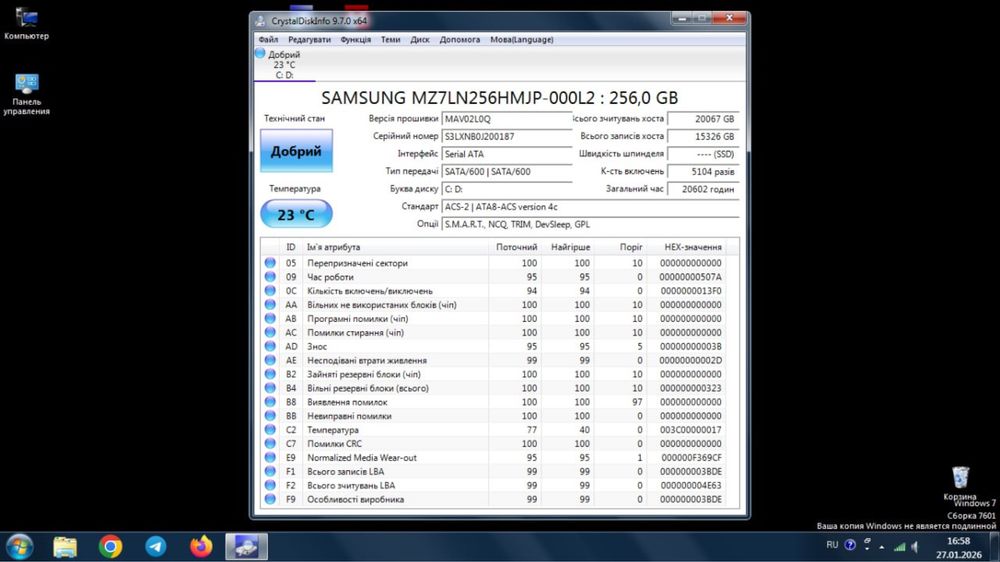1000x562 pixels.
Task: Click status icon of Температура attribute row
Action: (270, 430)
